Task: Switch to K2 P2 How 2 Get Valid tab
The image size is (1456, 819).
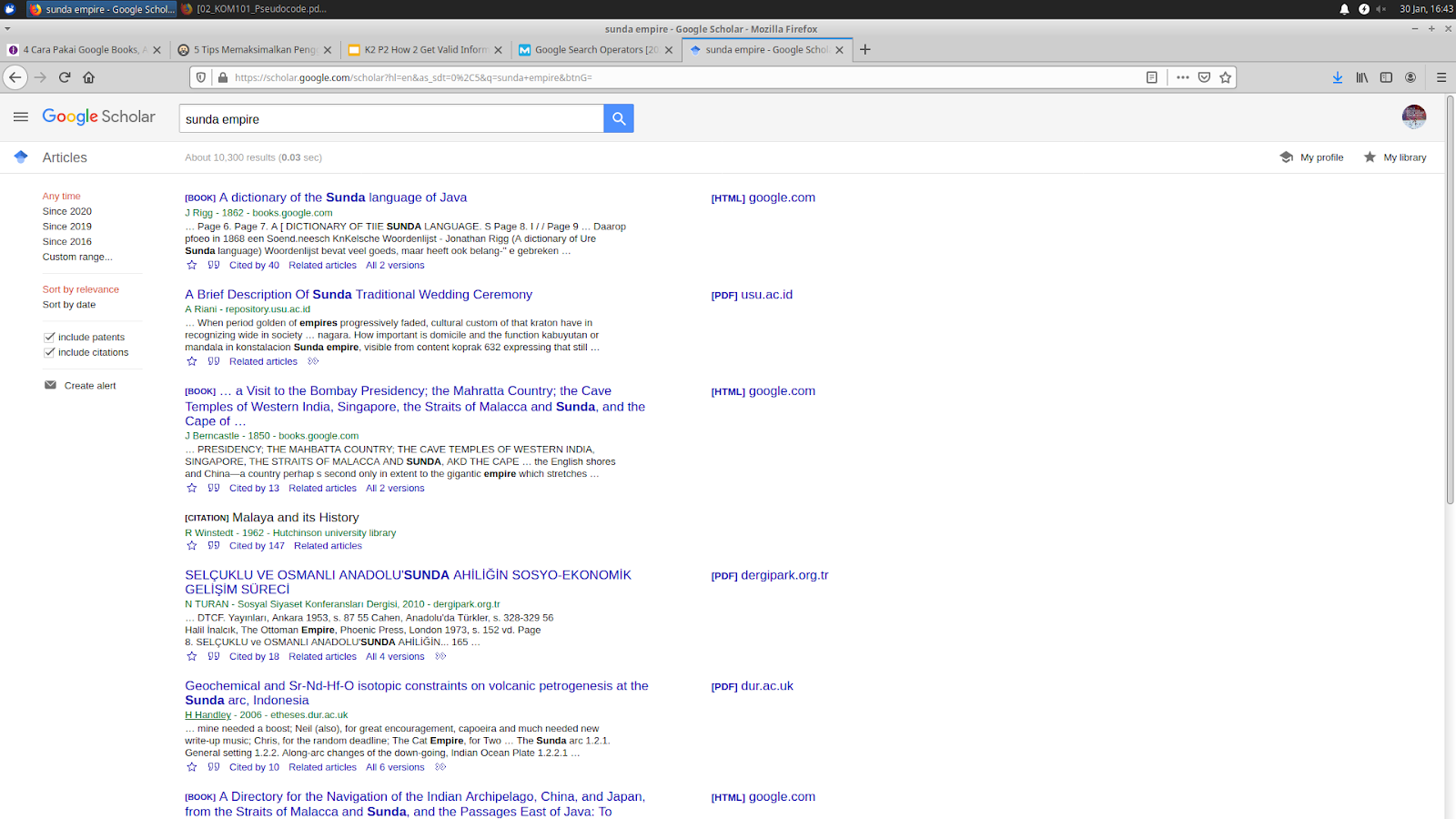Action: point(426,50)
